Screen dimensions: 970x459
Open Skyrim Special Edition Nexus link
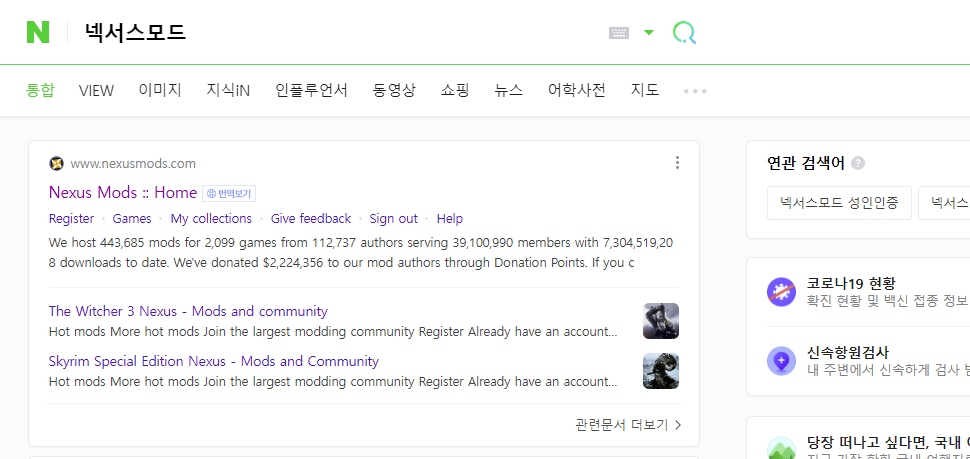[213, 361]
